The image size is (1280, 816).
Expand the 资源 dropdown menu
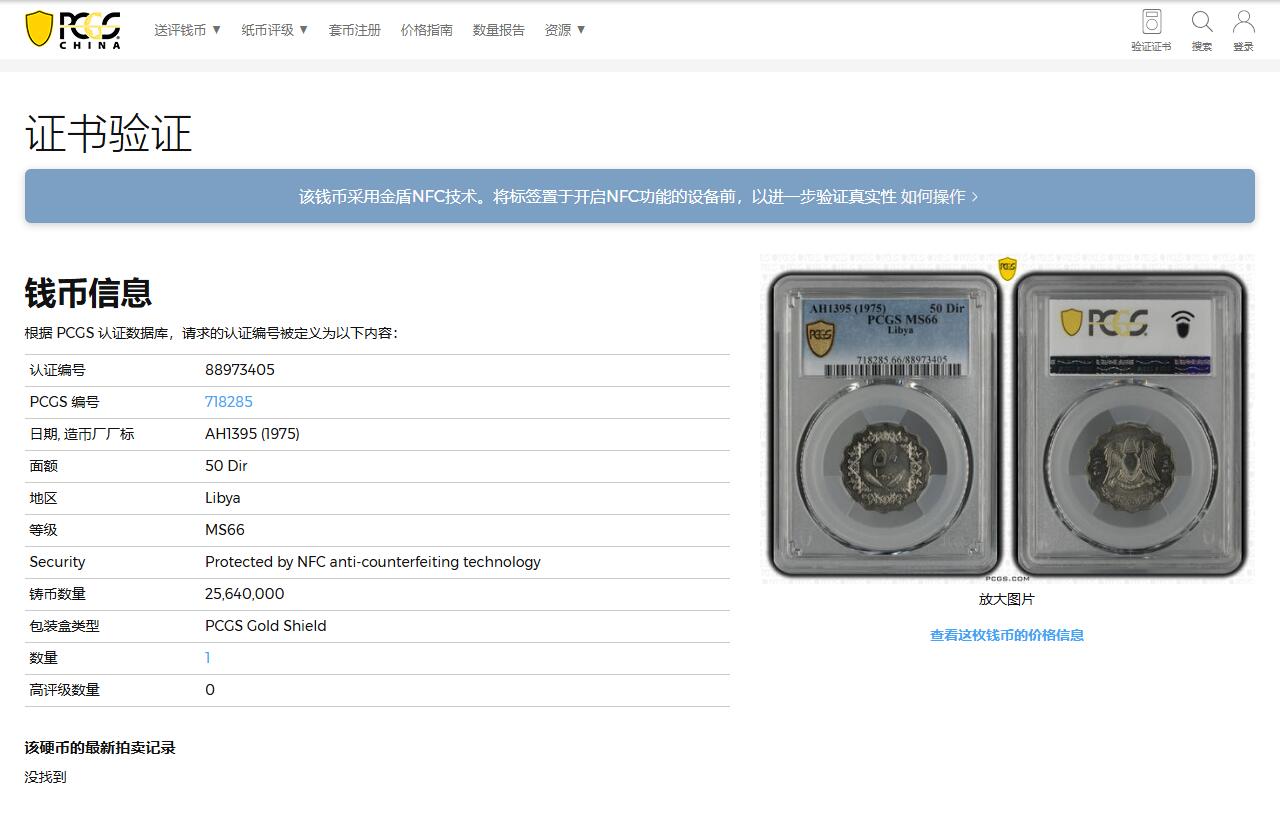(565, 30)
